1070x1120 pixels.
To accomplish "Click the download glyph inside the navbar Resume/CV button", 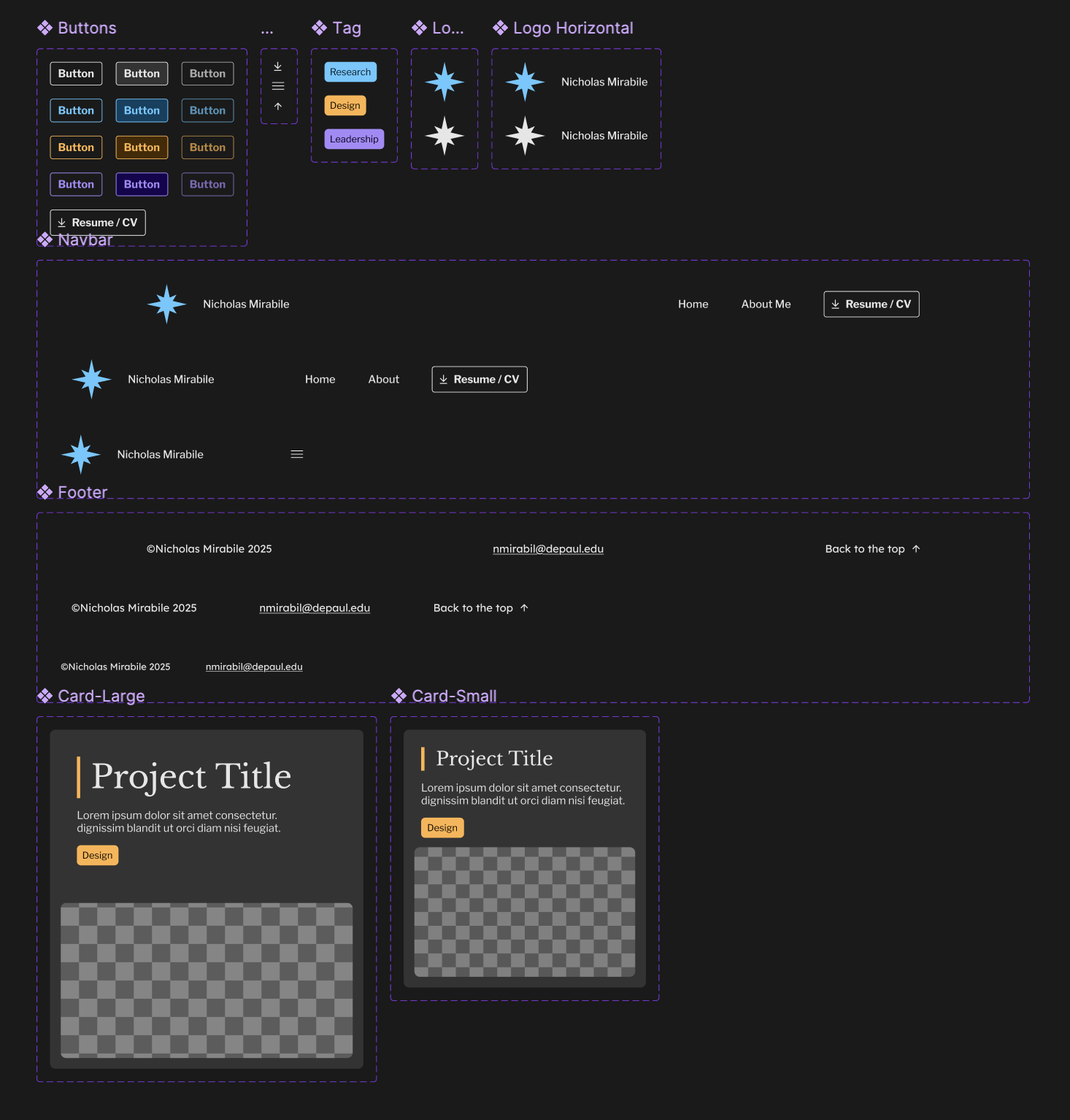I will point(836,304).
